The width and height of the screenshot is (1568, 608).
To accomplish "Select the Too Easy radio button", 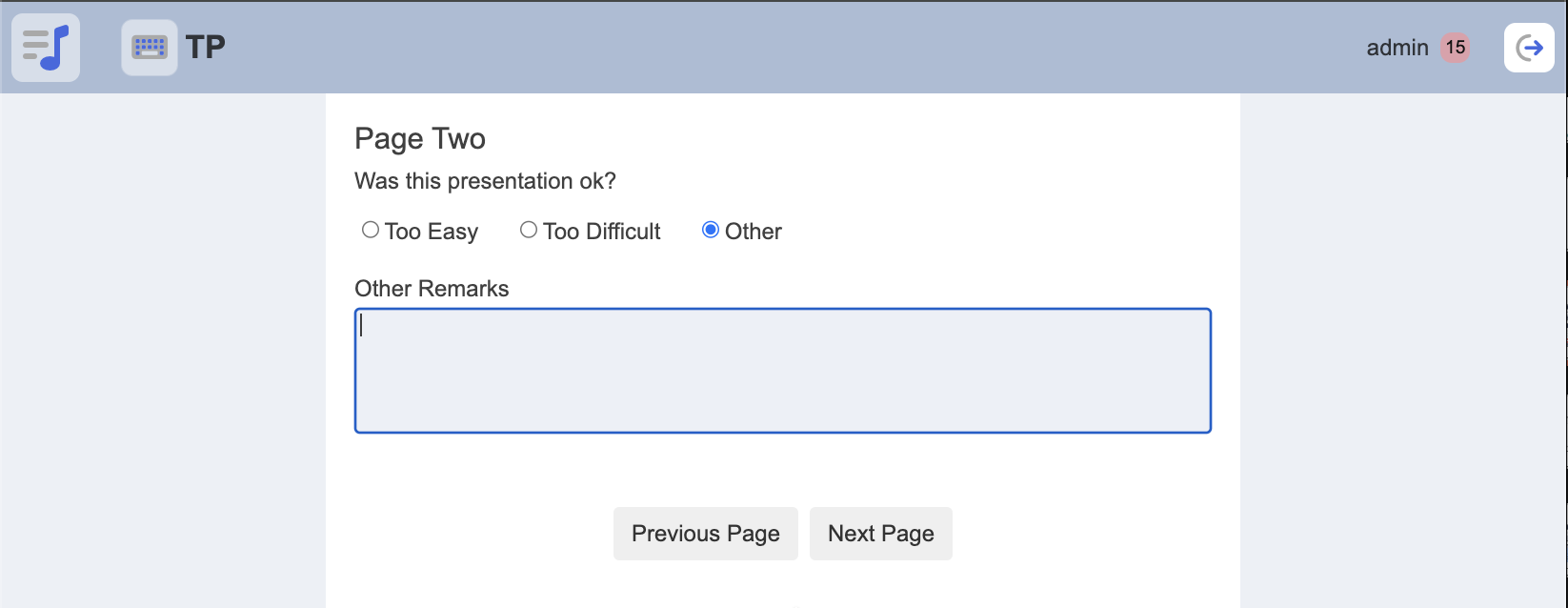I will click(x=371, y=230).
